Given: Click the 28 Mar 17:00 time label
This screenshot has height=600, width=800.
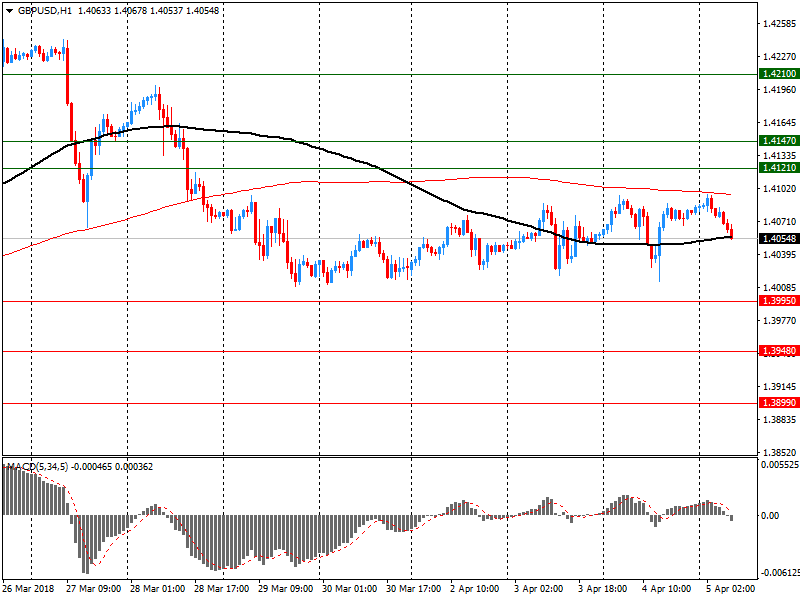Looking at the screenshot, I should click(221, 588).
